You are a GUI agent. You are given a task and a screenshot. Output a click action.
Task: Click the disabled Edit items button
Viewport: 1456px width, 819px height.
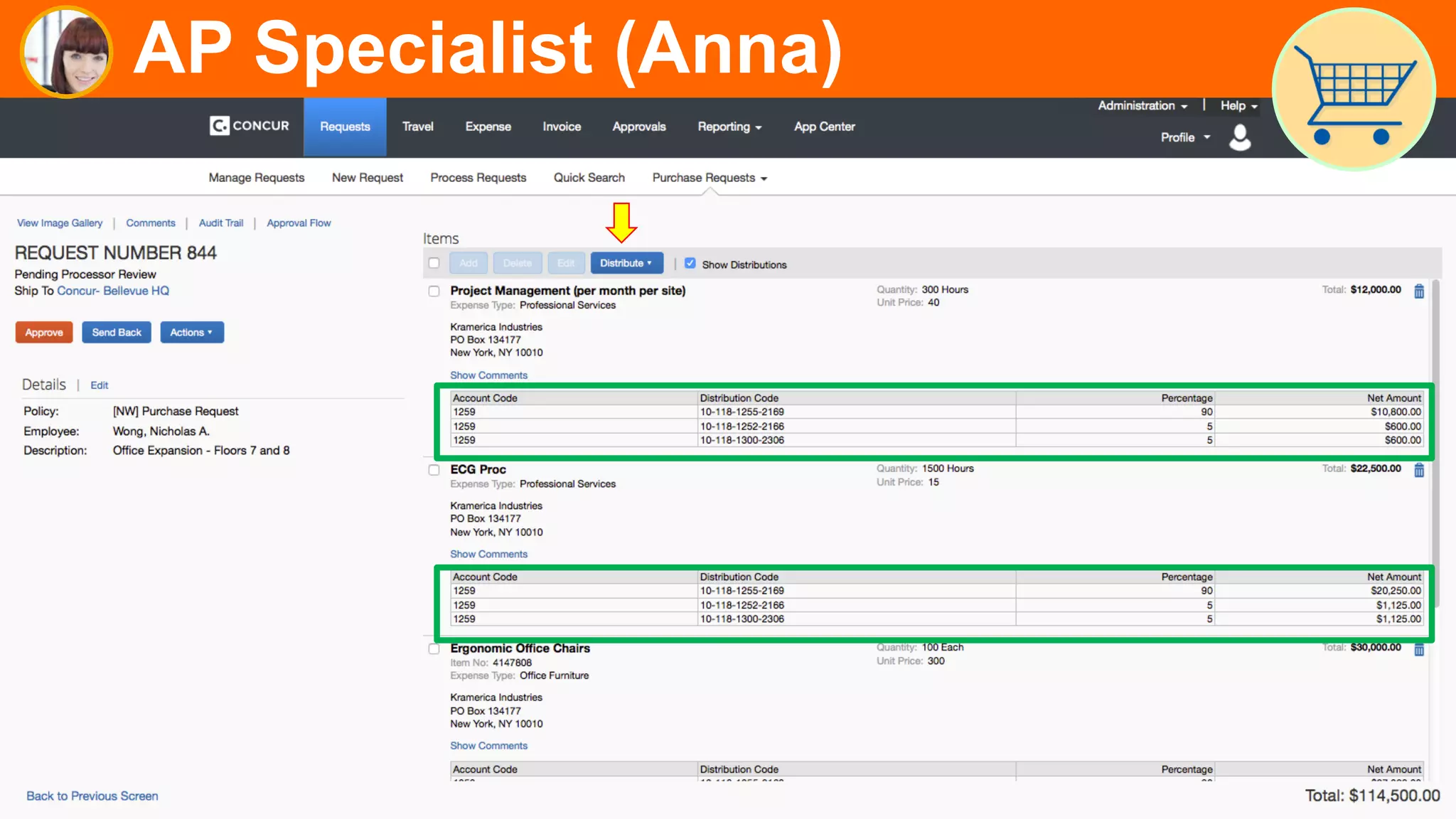click(x=566, y=263)
